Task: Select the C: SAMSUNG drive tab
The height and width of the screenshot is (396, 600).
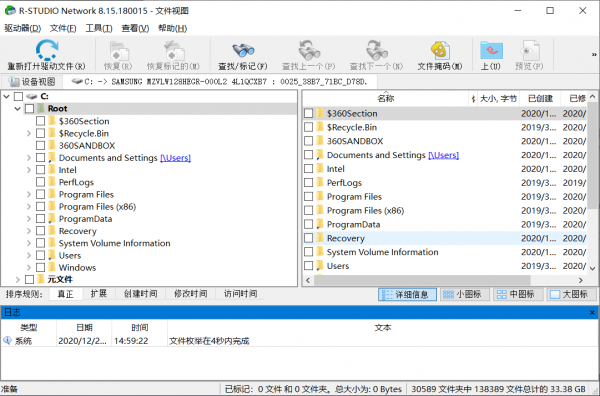Action: tap(220, 81)
